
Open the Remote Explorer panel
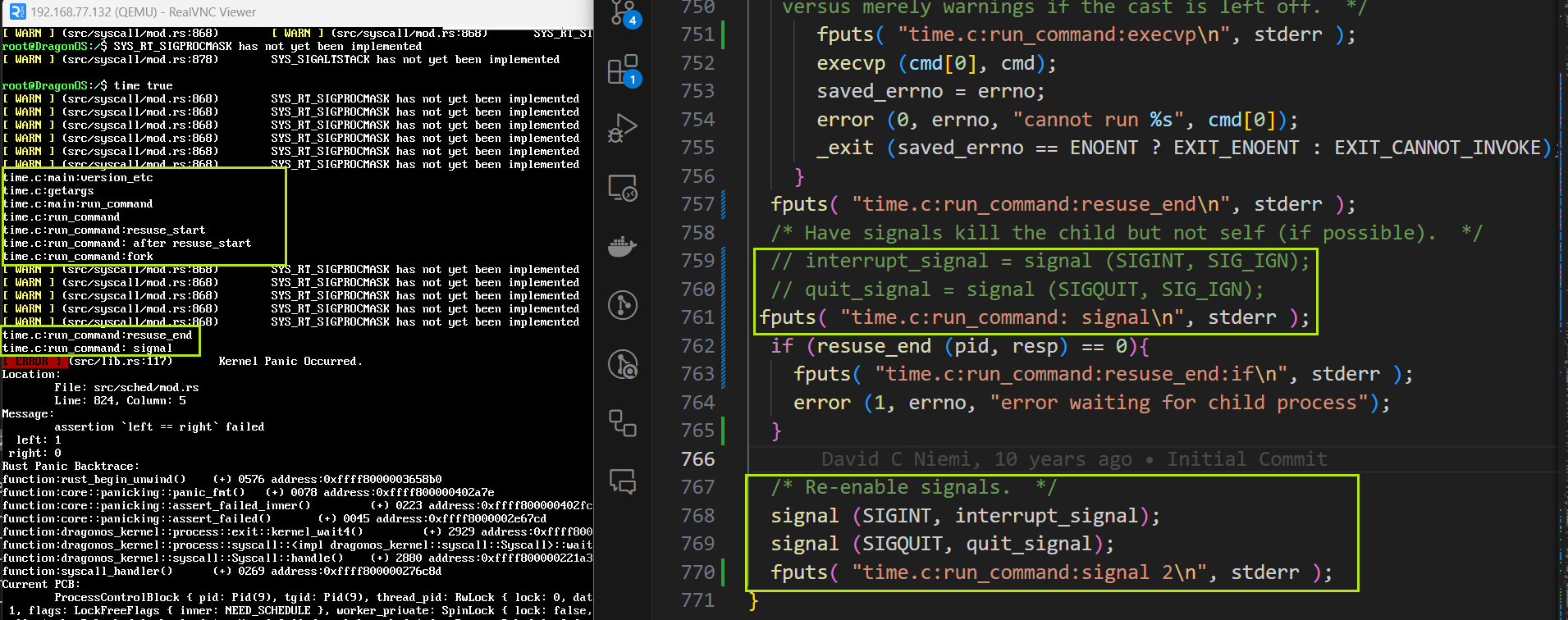(x=623, y=188)
